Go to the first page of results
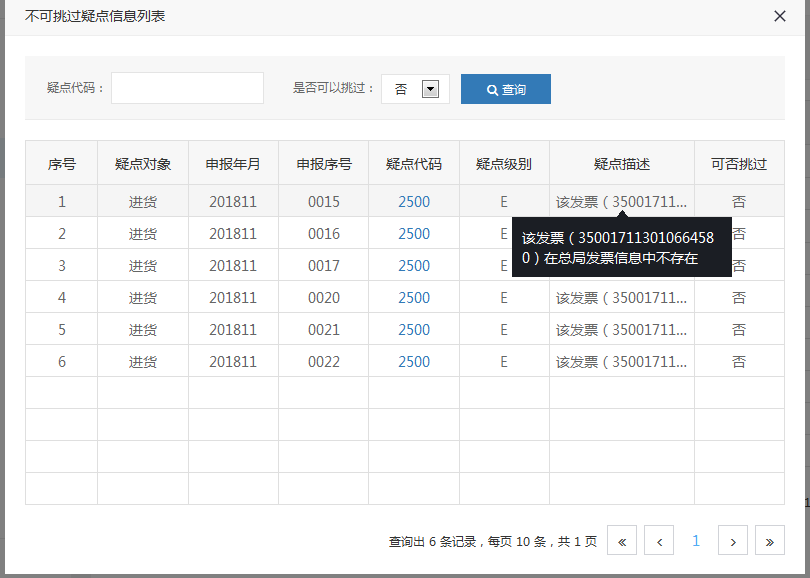 pyautogui.click(x=622, y=541)
